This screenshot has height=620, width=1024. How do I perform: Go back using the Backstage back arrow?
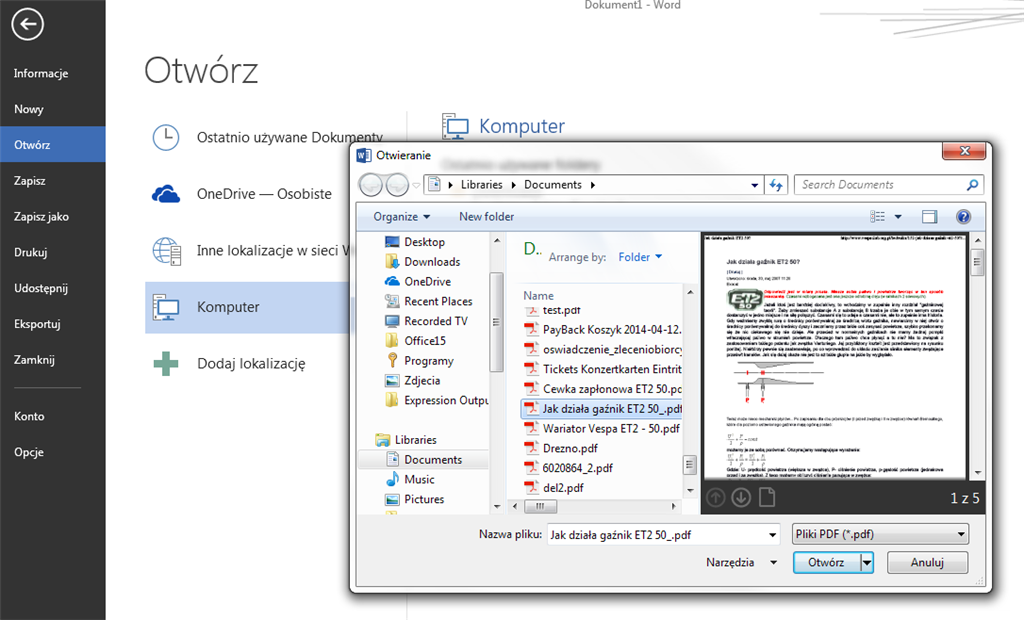tap(27, 24)
